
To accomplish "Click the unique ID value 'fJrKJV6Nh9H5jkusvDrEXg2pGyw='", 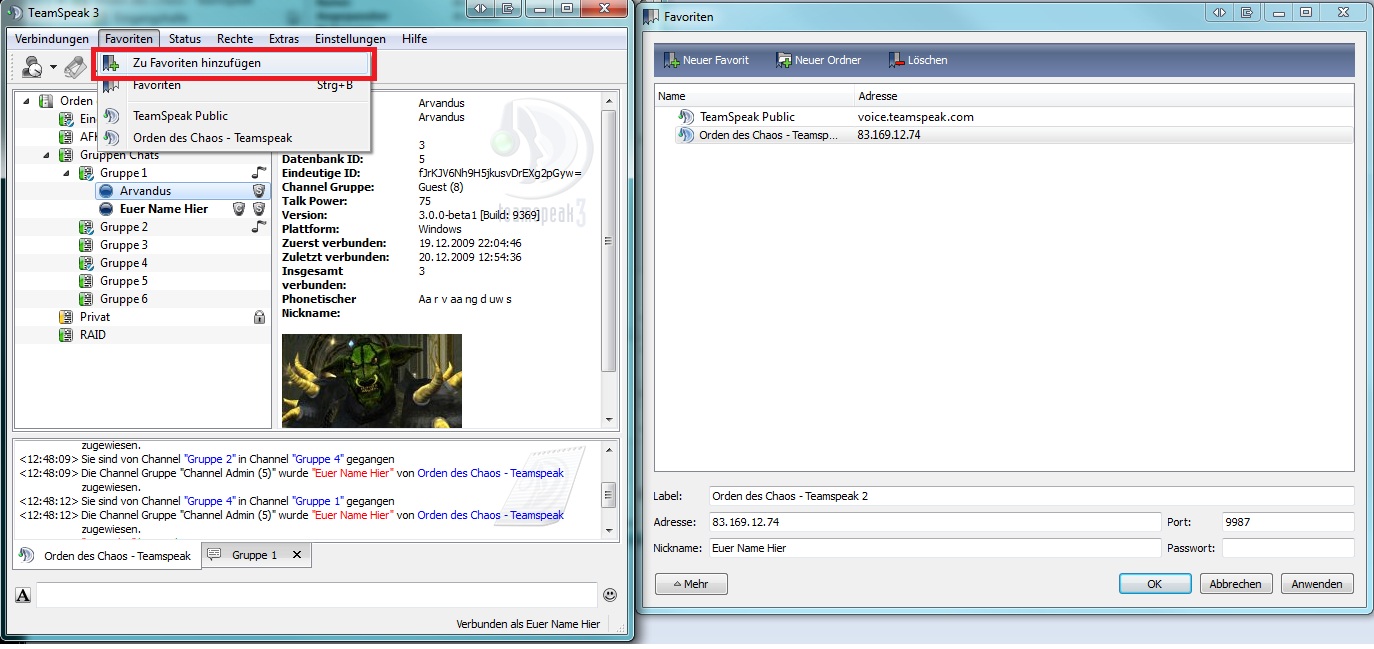I will point(500,173).
